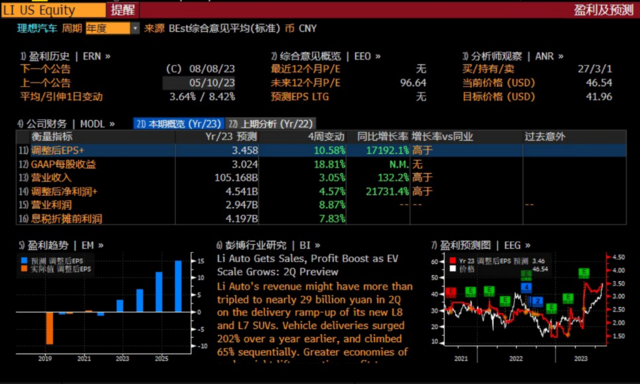
Task: Click the LI US Equity ticker field
Action: [x=53, y=10]
